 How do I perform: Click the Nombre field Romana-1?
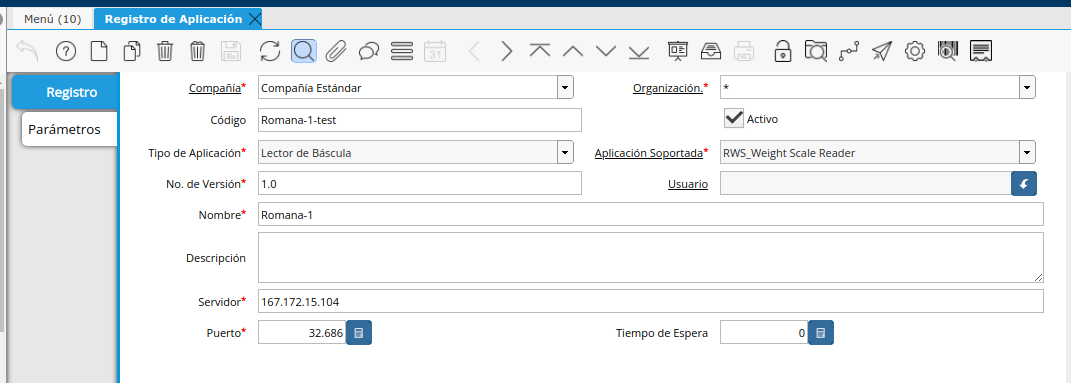(x=651, y=214)
